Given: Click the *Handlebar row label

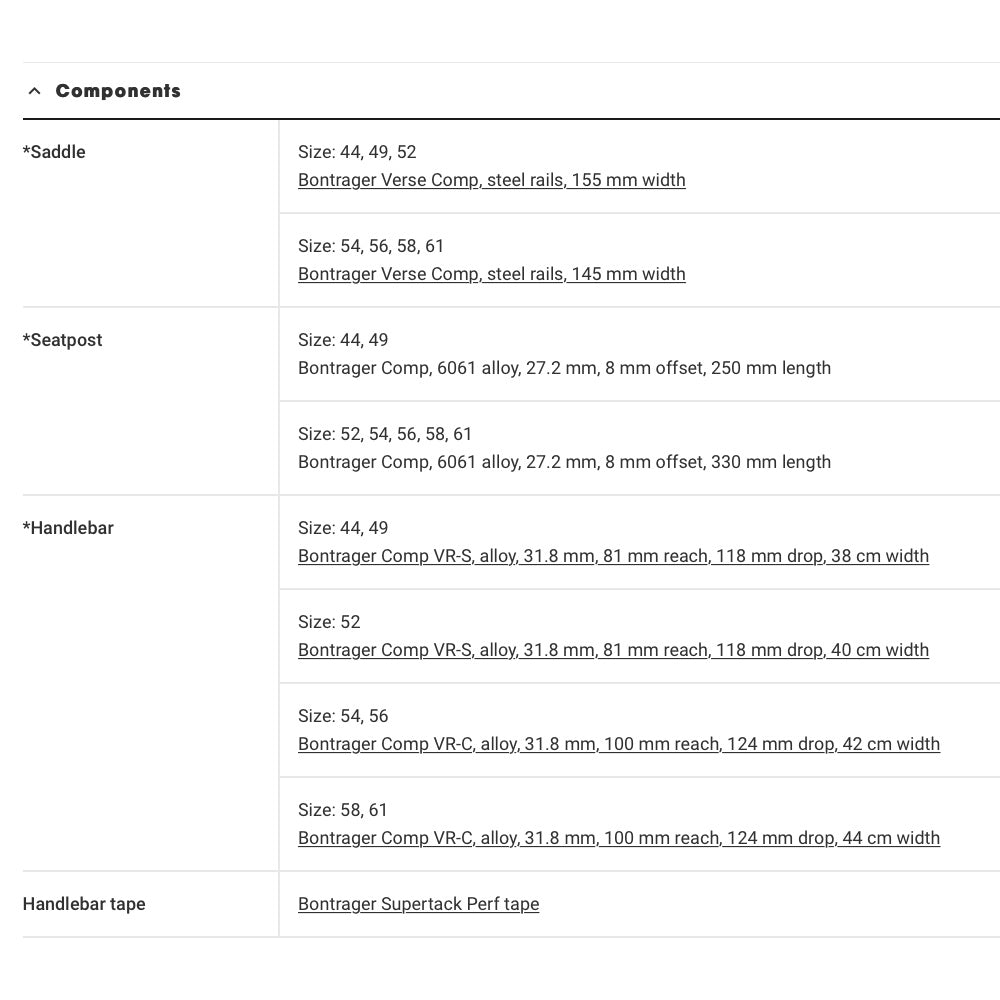Looking at the screenshot, I should coord(68,528).
